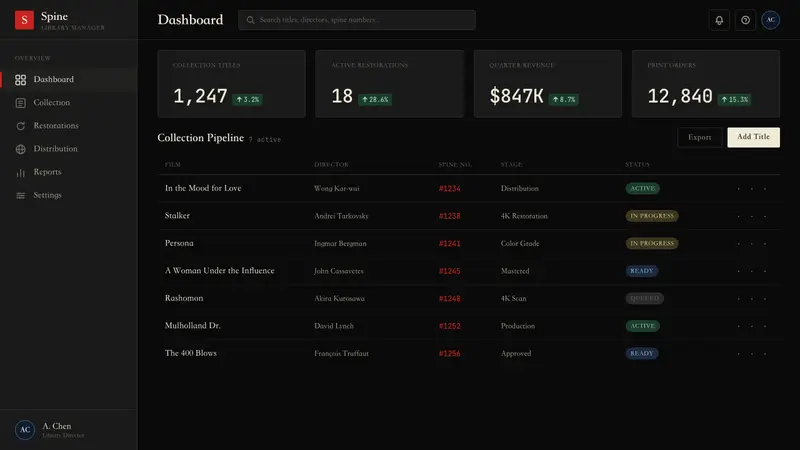Select the film title 'The 400 Blows'
The width and height of the screenshot is (800, 450).
point(190,353)
